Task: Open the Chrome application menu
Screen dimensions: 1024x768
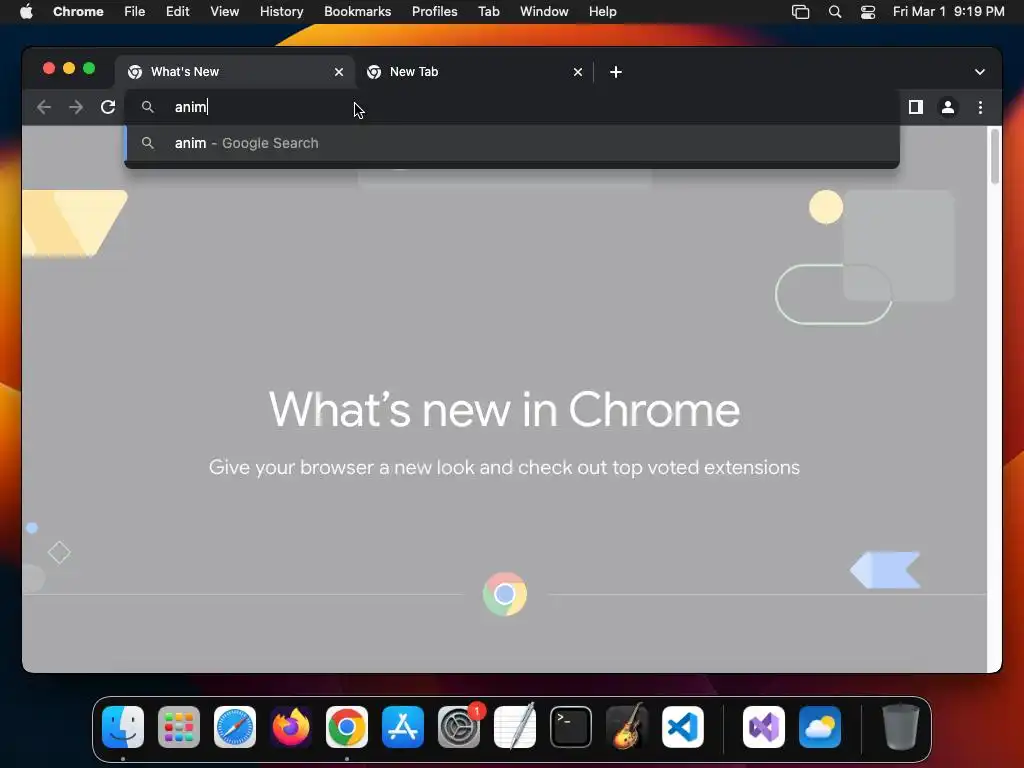Action: click(x=78, y=12)
